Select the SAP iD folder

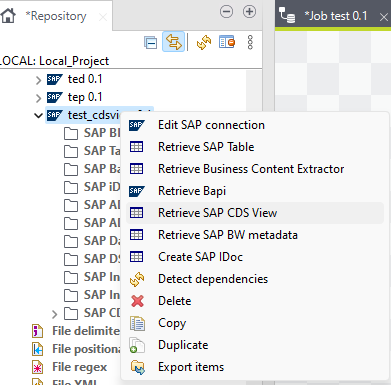click(x=102, y=187)
